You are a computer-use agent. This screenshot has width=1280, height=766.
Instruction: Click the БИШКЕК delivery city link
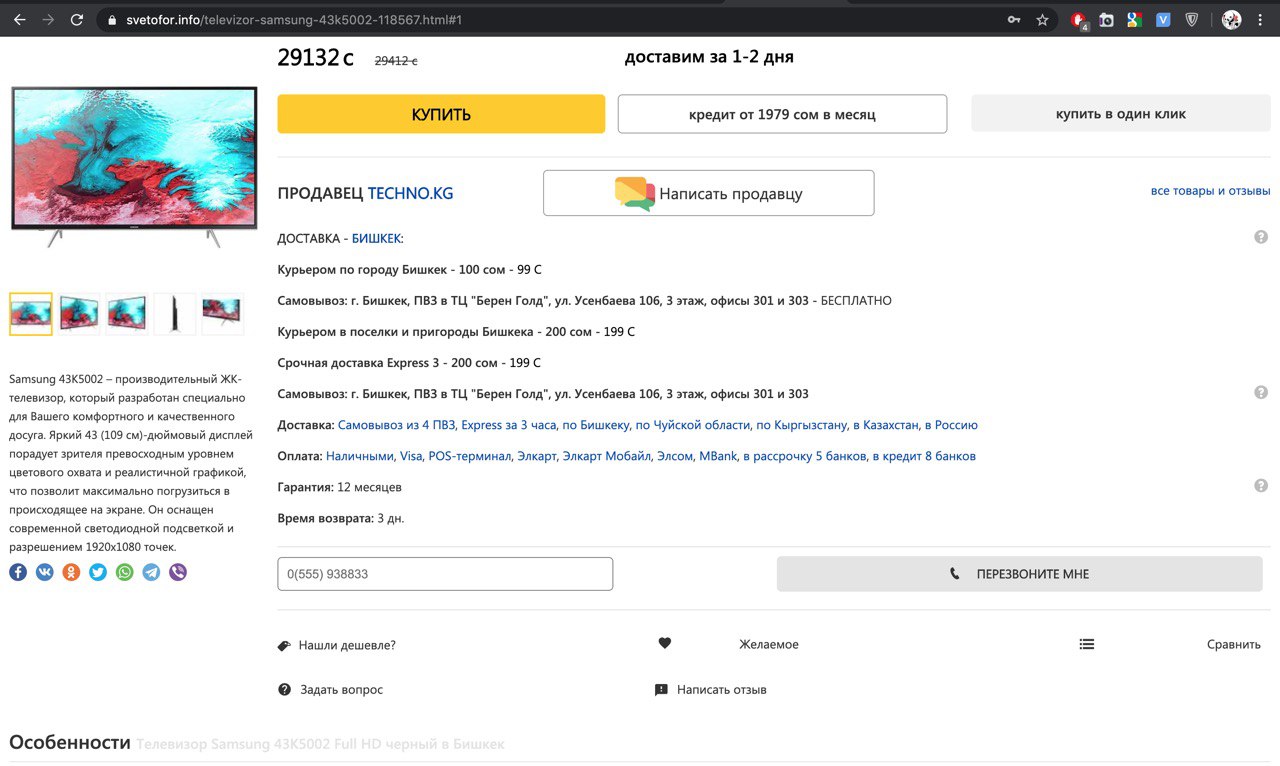pos(376,238)
